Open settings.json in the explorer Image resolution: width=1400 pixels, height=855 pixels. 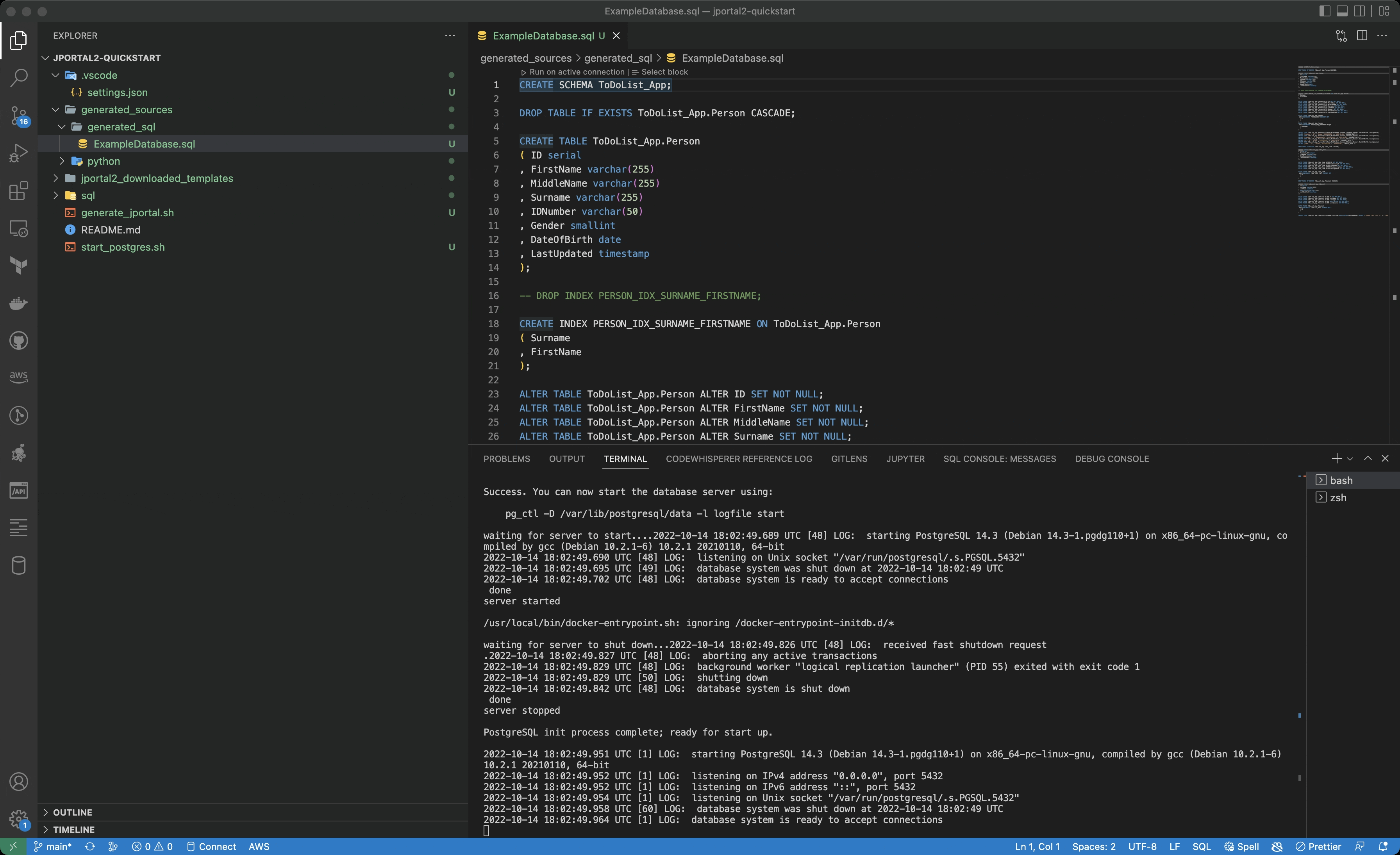click(x=117, y=93)
